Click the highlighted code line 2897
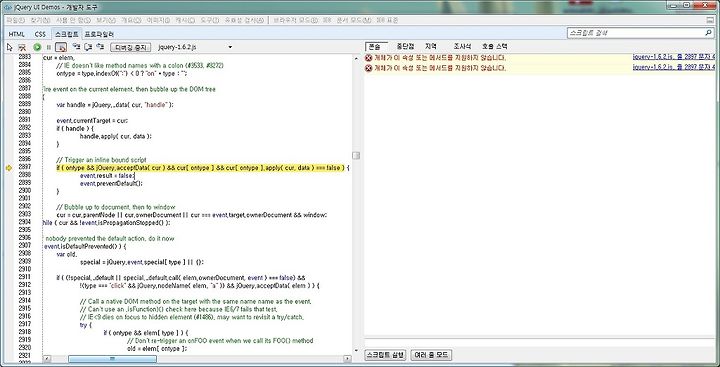The image size is (720, 367). (202, 168)
